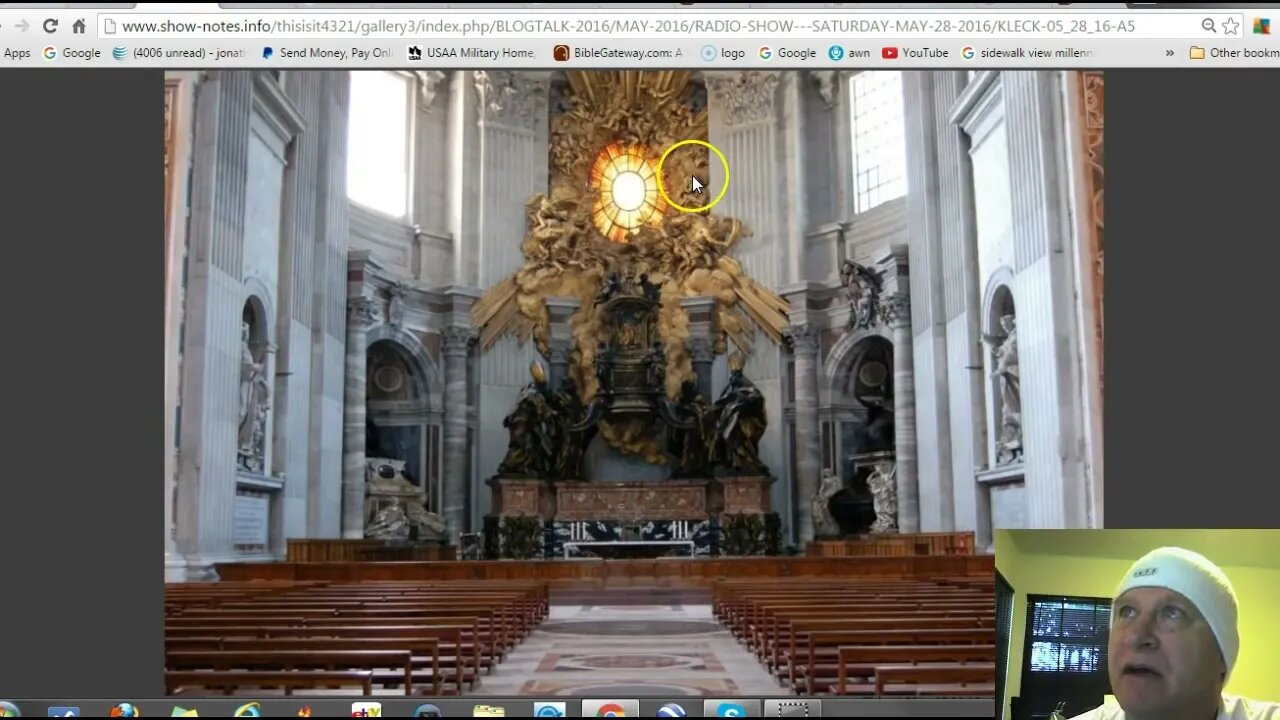
Task: Open the USAA Military Home bookmark
Action: [472, 53]
